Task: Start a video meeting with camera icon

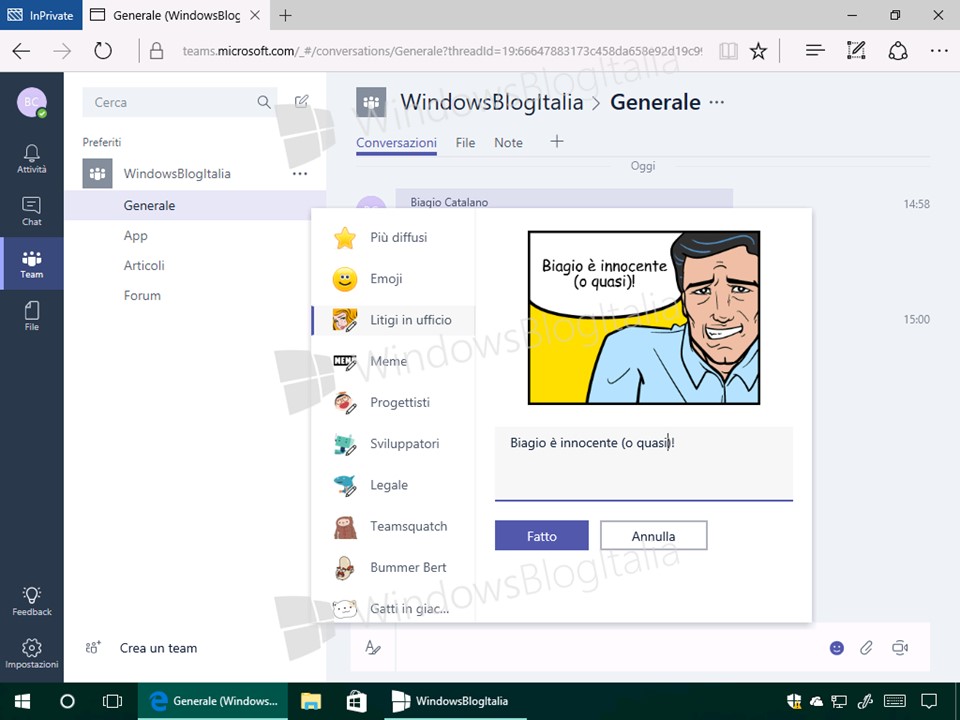Action: pyautogui.click(x=899, y=648)
